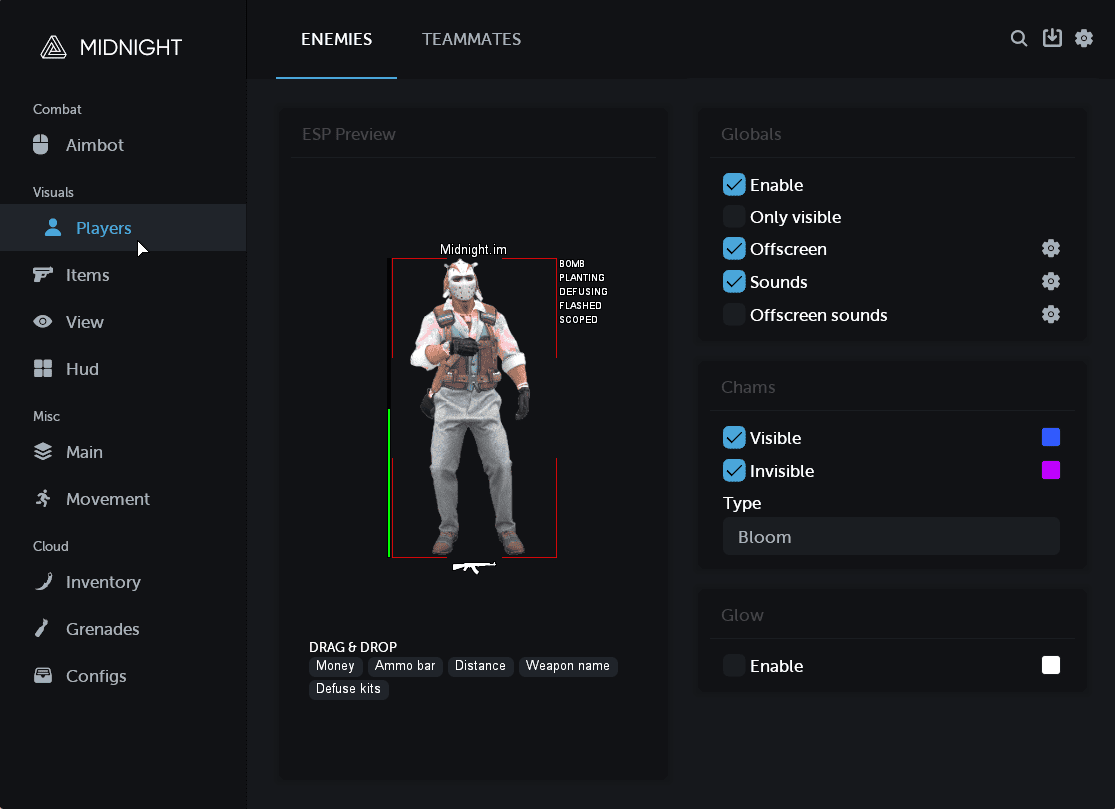Screen dimensions: 1115x809
Task: Switch to the Teammates tab
Action: pos(471,40)
